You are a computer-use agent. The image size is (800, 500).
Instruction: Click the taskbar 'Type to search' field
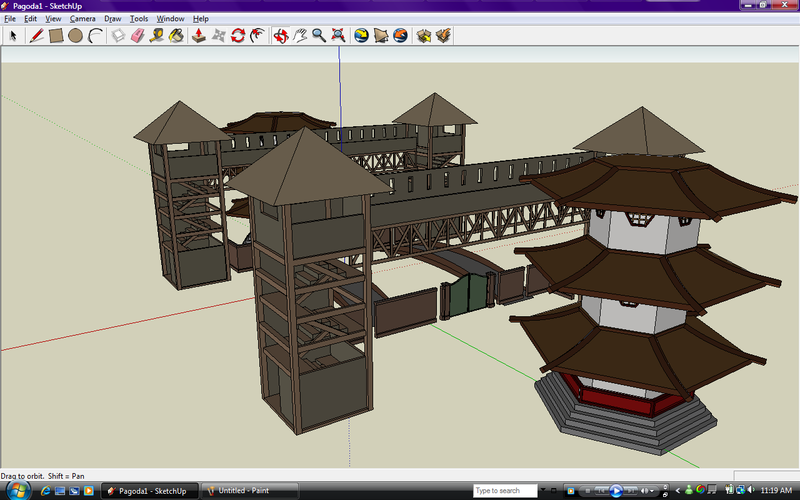505,491
